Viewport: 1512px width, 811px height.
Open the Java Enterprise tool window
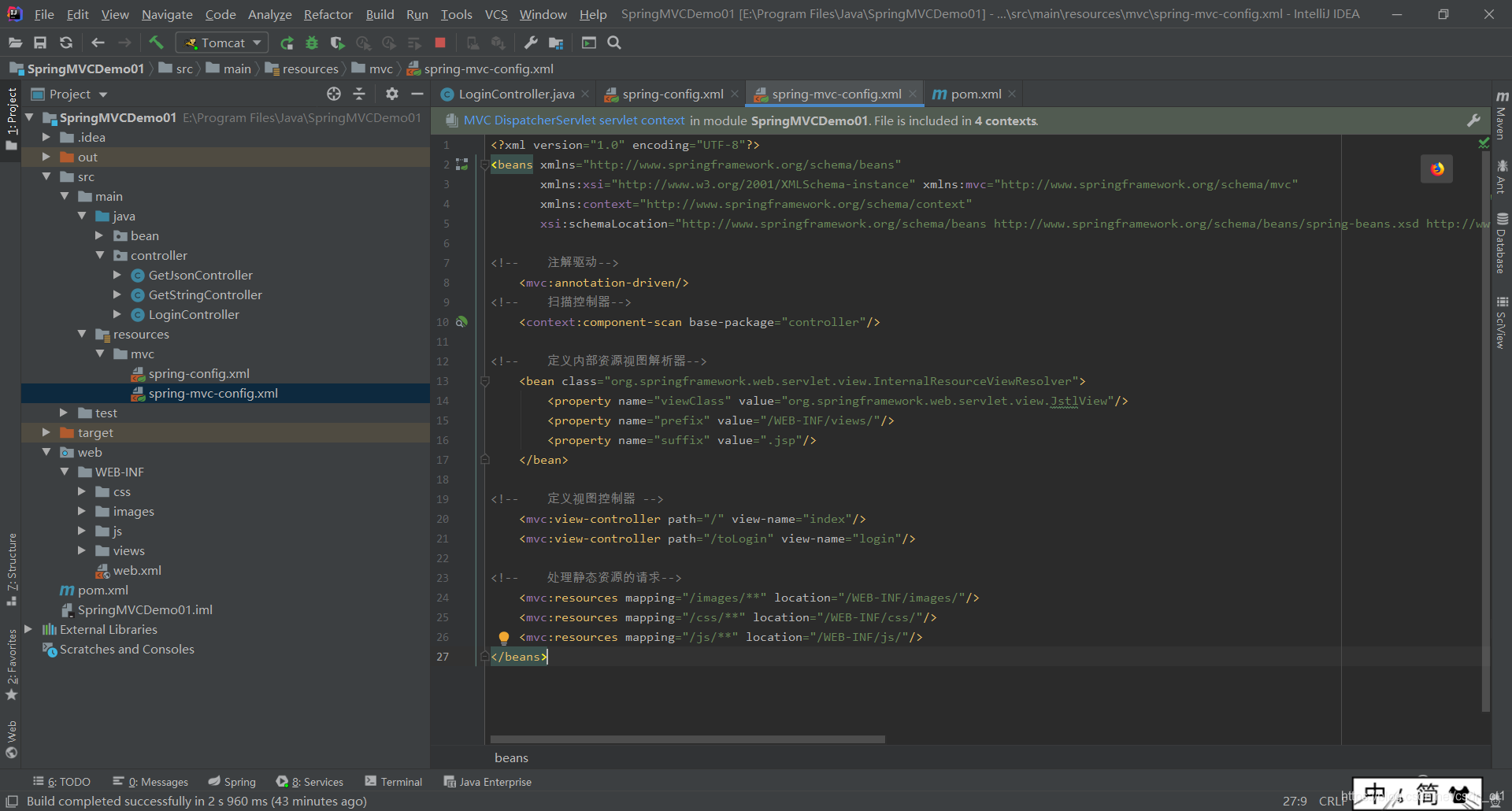click(488, 782)
